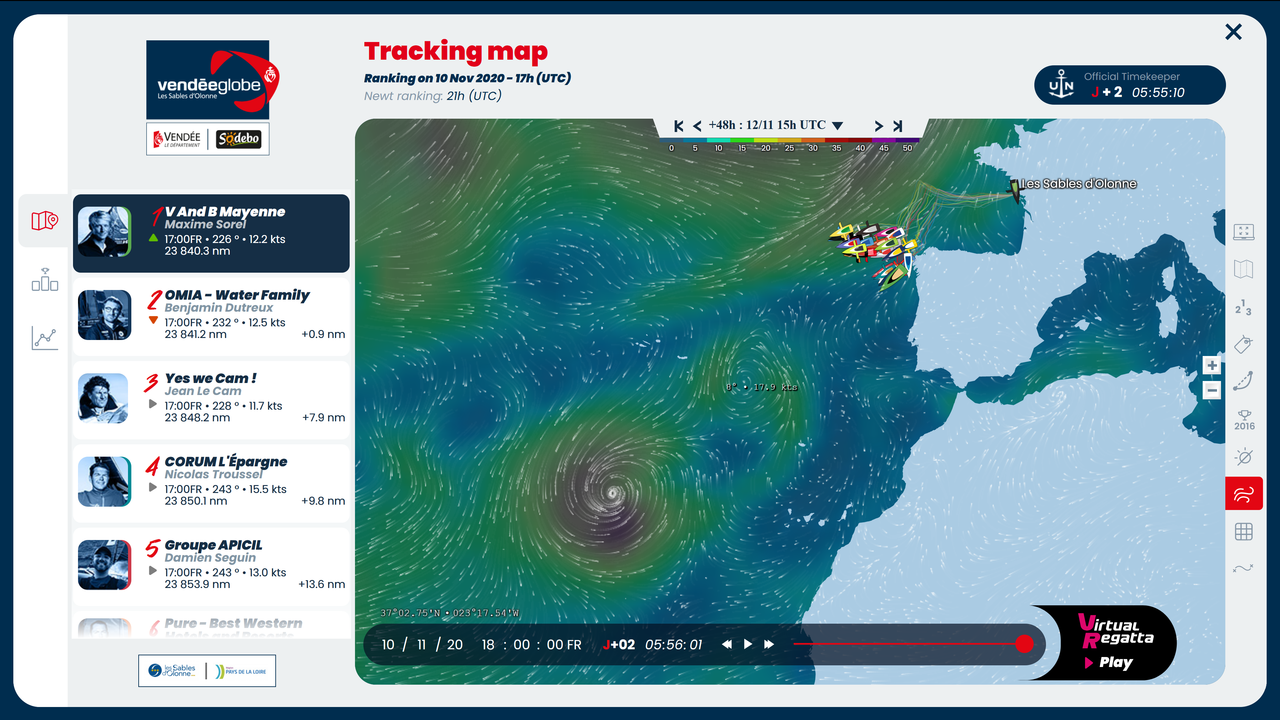Screen dimensions: 1280x720
Task: Click the Vendée Globe logo
Action: pos(214,80)
